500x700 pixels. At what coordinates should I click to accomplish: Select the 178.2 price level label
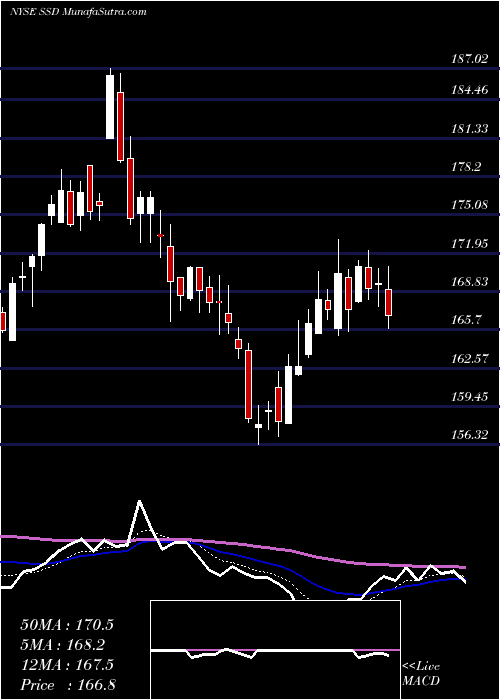tap(466, 167)
